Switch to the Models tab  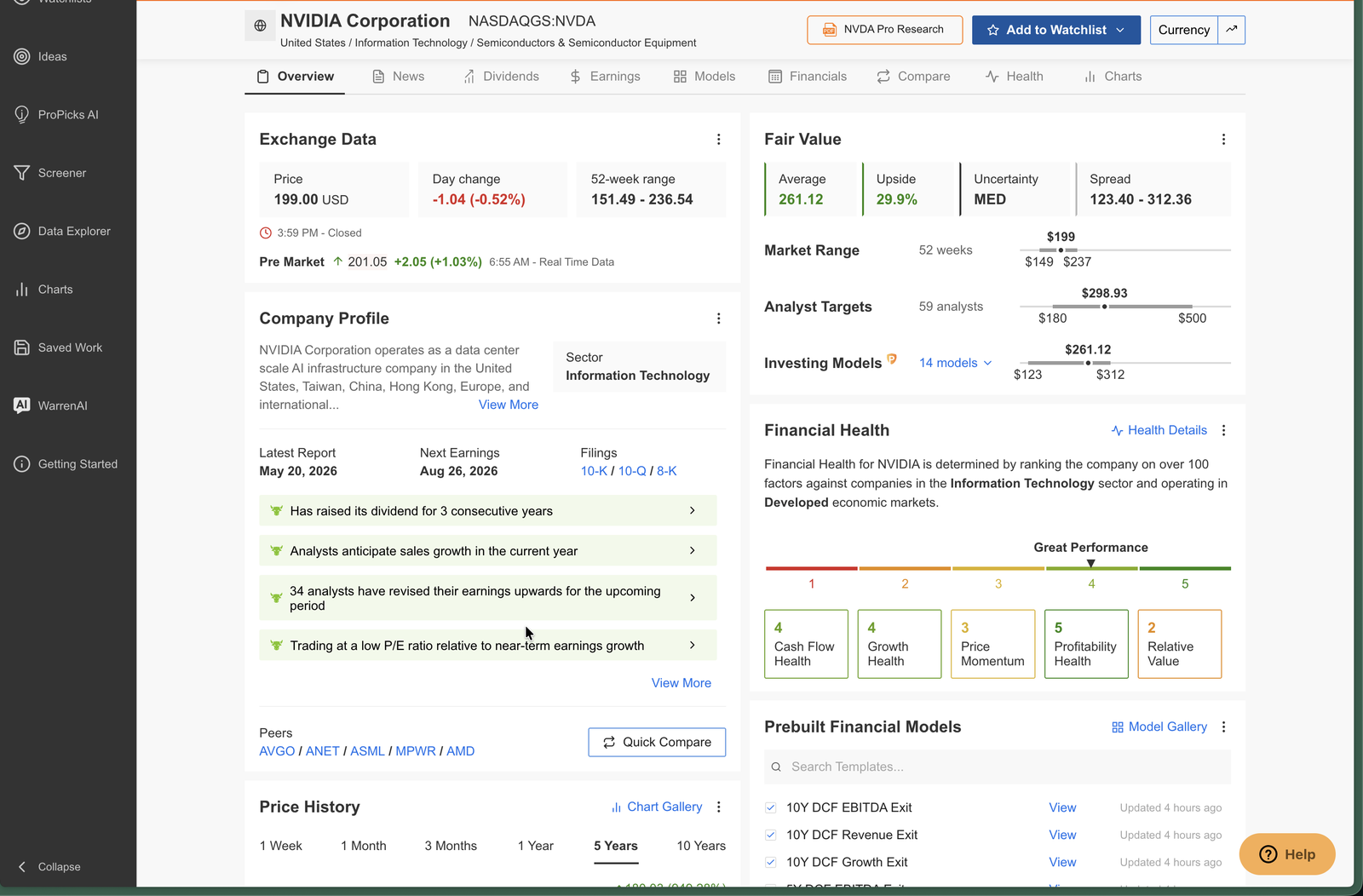click(704, 76)
